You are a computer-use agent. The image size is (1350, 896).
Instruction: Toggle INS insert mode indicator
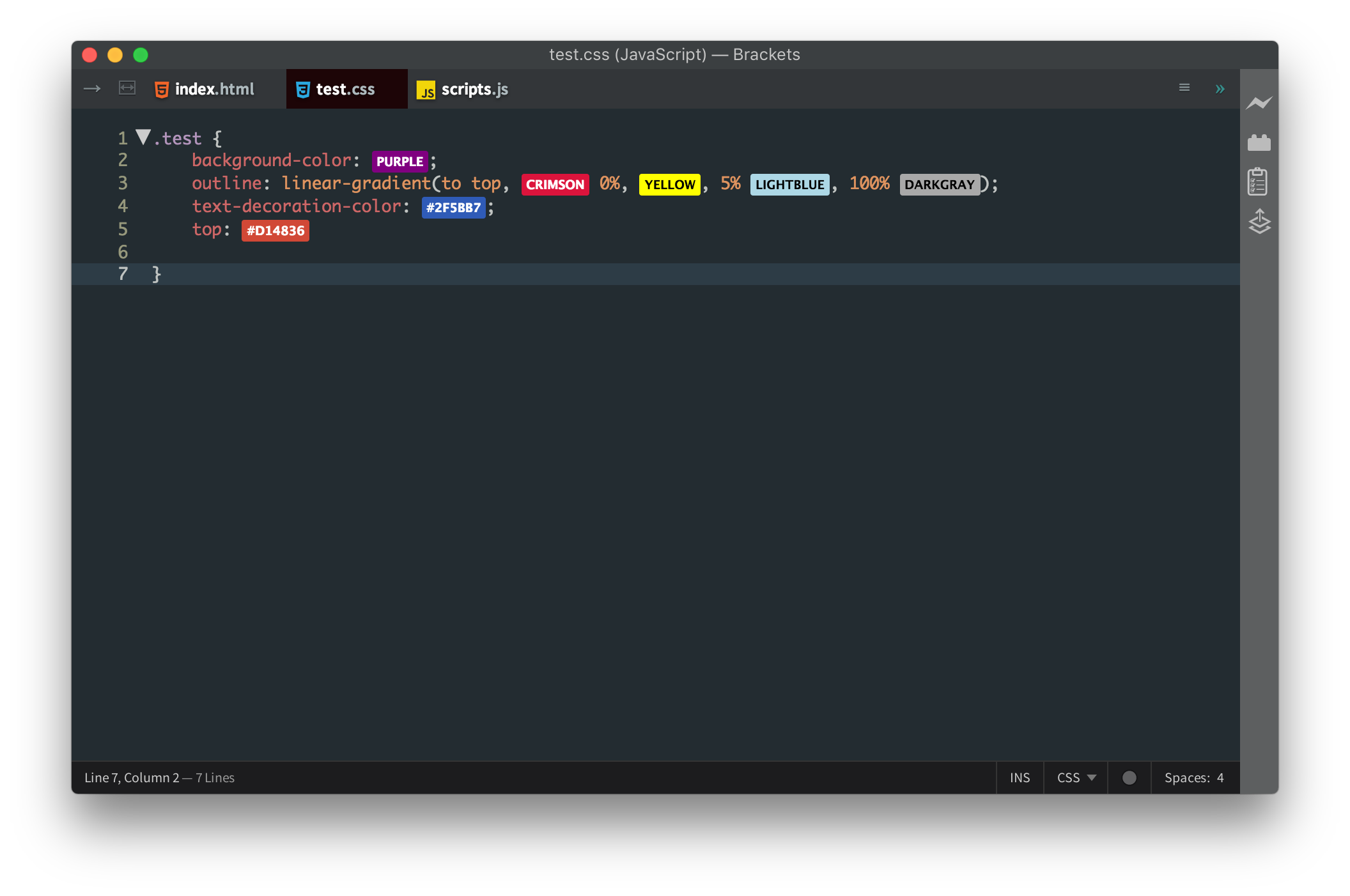point(1020,778)
